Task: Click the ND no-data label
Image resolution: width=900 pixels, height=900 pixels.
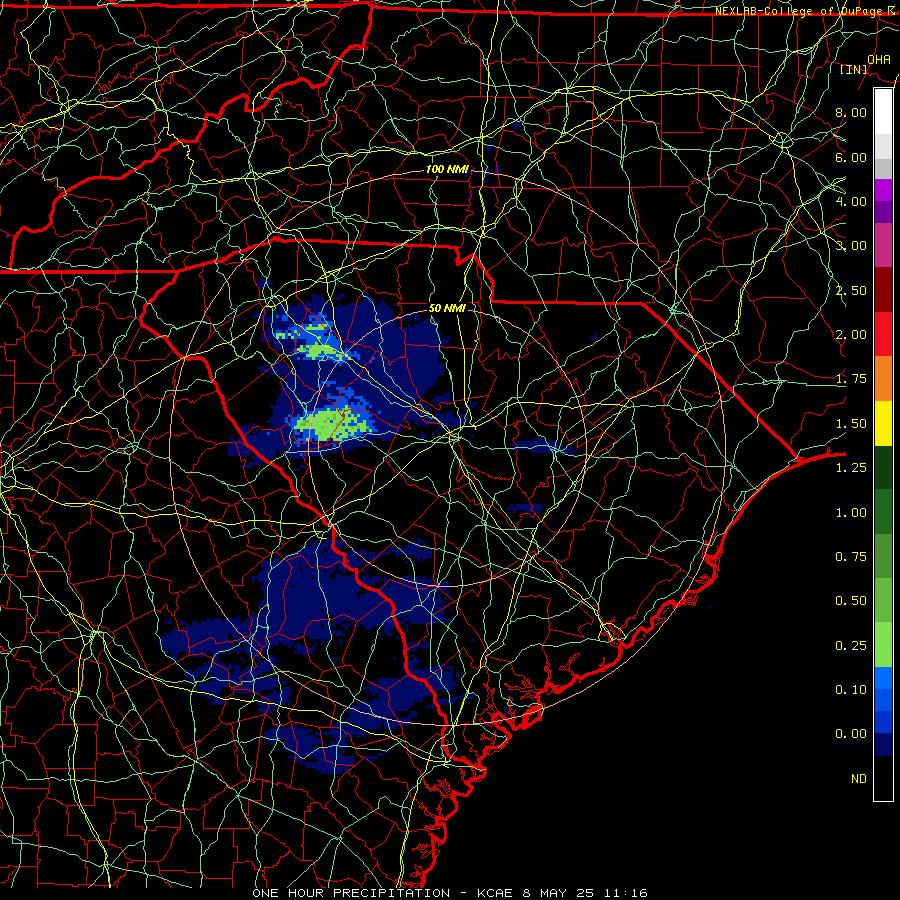Action: point(859,779)
